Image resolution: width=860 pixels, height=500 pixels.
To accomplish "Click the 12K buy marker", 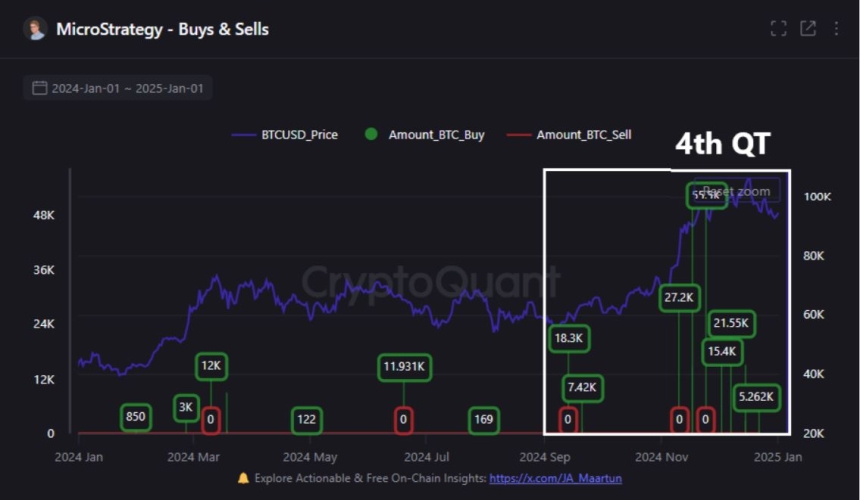I will pos(211,366).
